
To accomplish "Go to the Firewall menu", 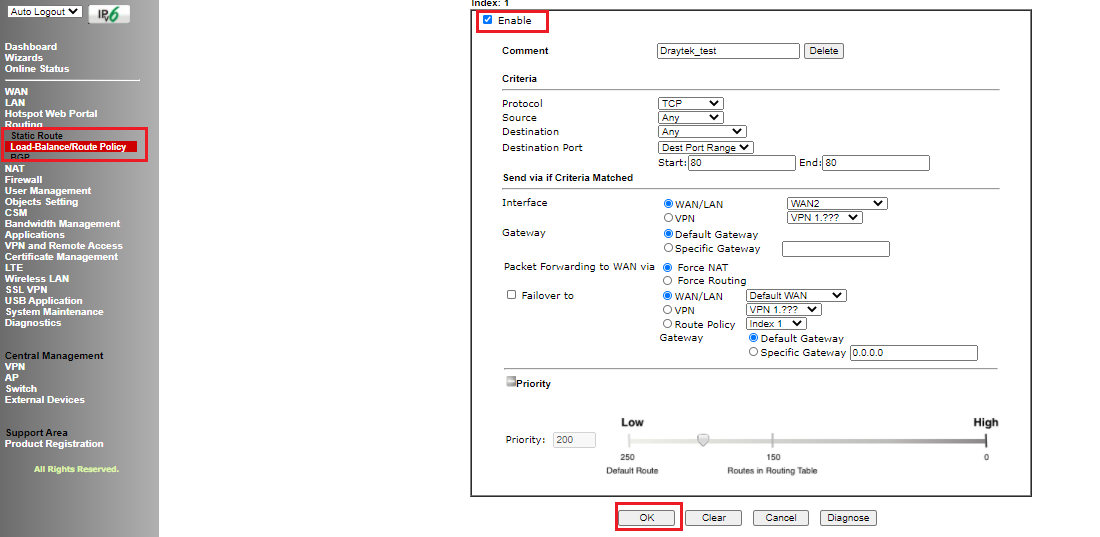I will [23, 180].
